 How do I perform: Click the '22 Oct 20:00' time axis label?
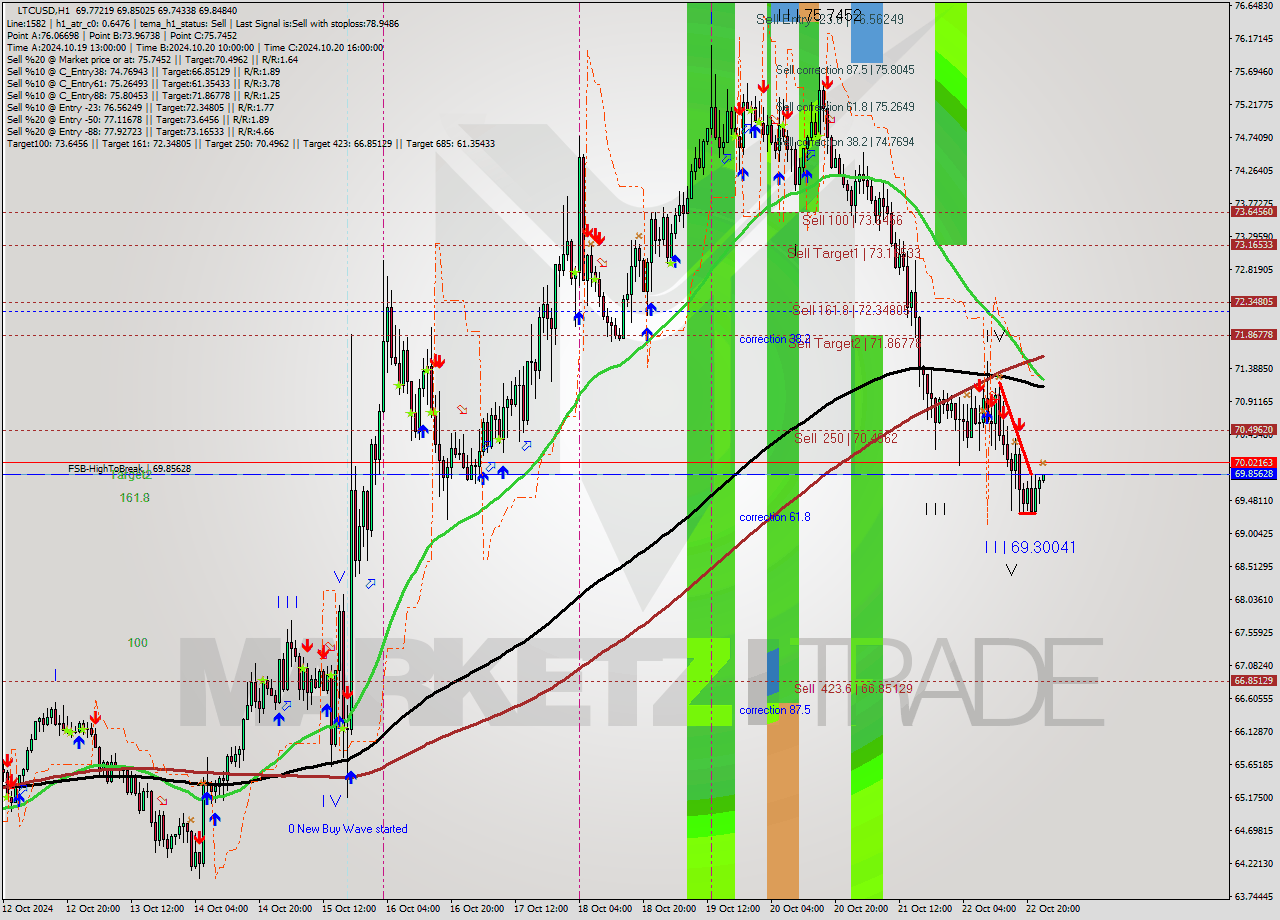(x=1053, y=909)
